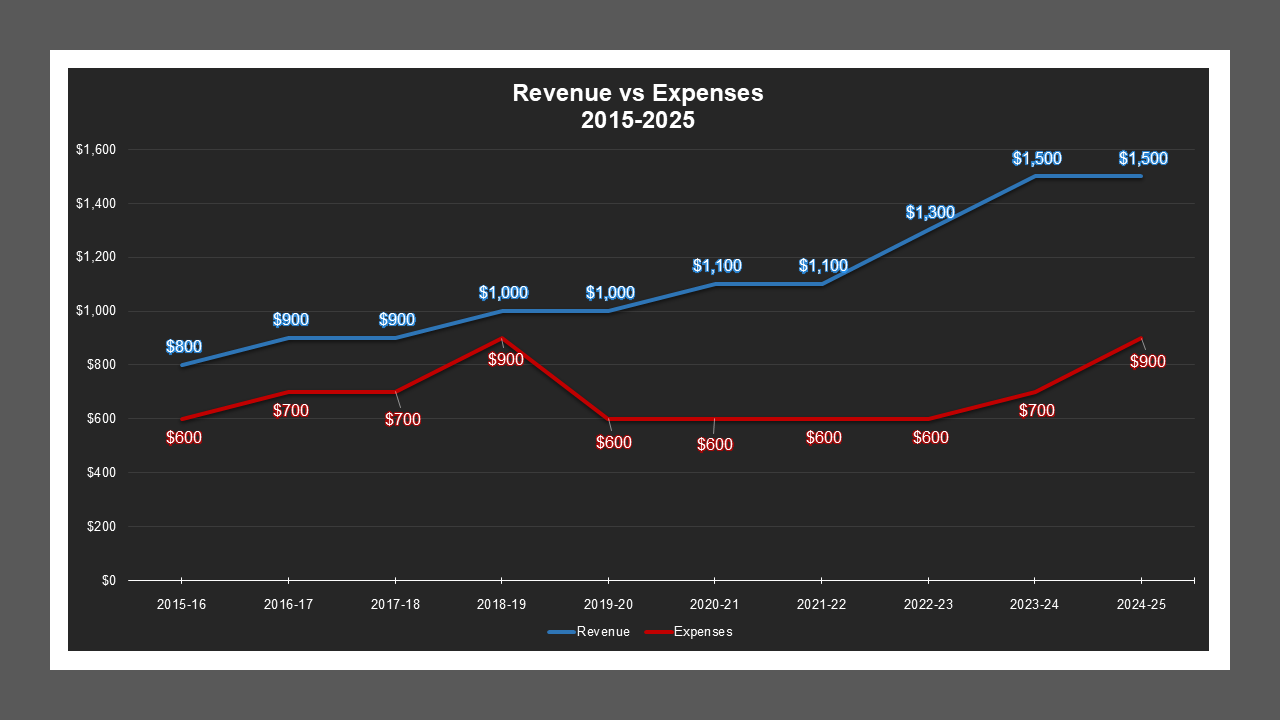Click the $1,500 data label at 2024-25

point(1141,157)
